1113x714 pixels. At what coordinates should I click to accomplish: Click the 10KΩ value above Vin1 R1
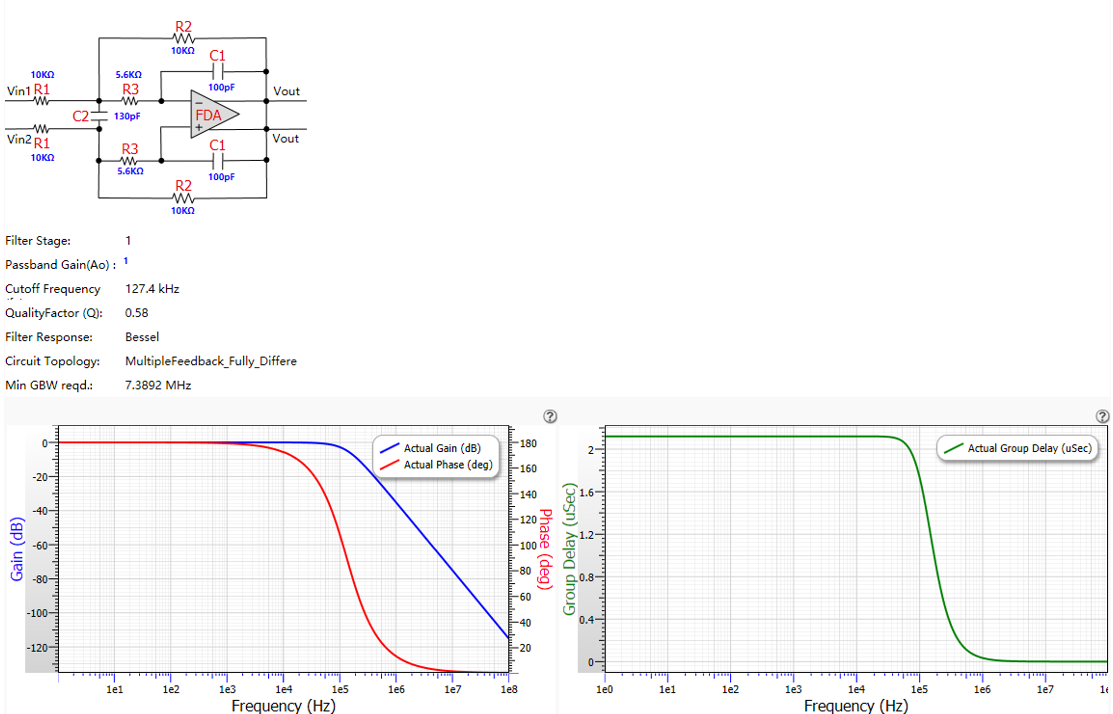pyautogui.click(x=42, y=75)
